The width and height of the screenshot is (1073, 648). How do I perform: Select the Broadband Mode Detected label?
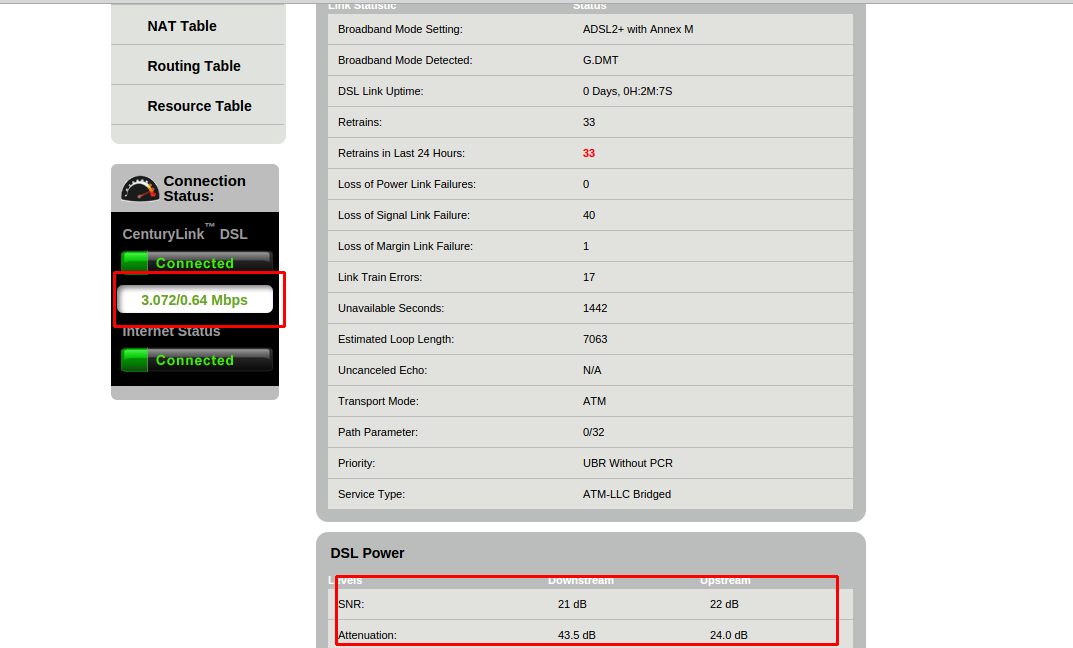click(x=405, y=60)
